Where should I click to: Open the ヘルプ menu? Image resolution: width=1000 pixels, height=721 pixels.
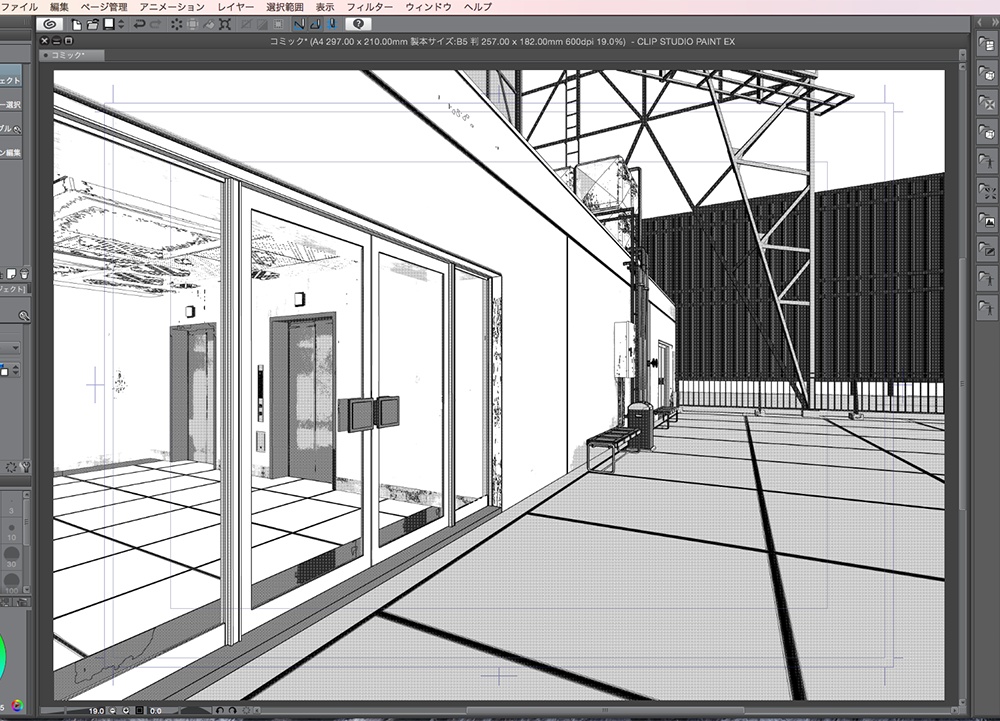coord(478,7)
